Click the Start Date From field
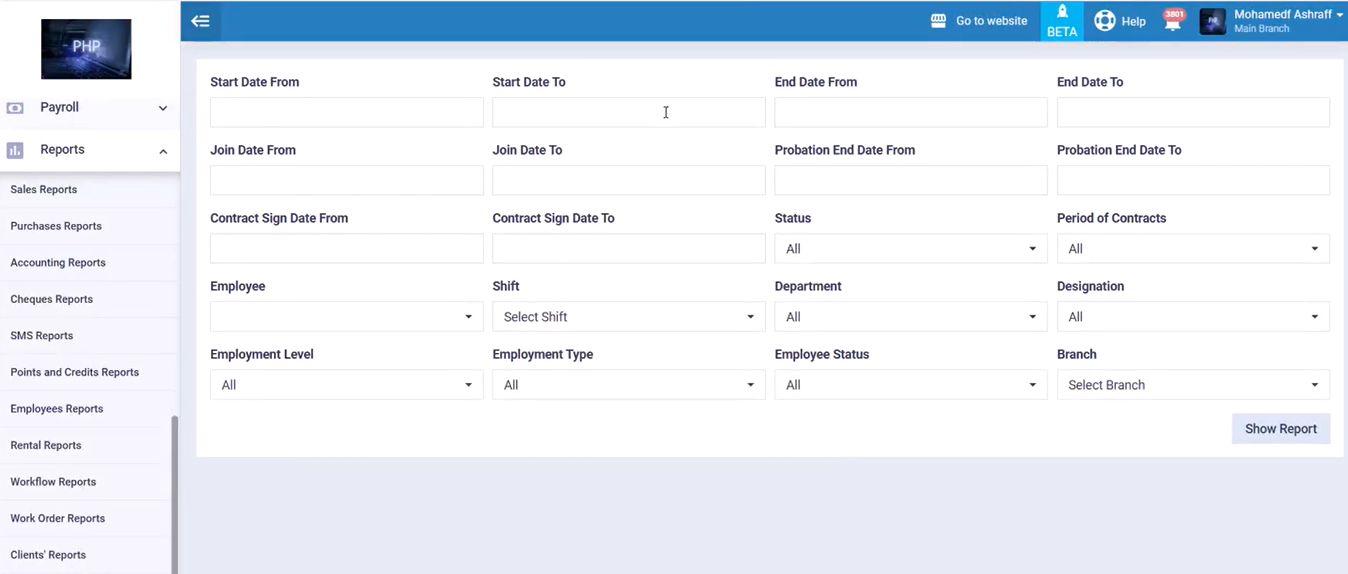The height and width of the screenshot is (574, 1348). tap(346, 113)
